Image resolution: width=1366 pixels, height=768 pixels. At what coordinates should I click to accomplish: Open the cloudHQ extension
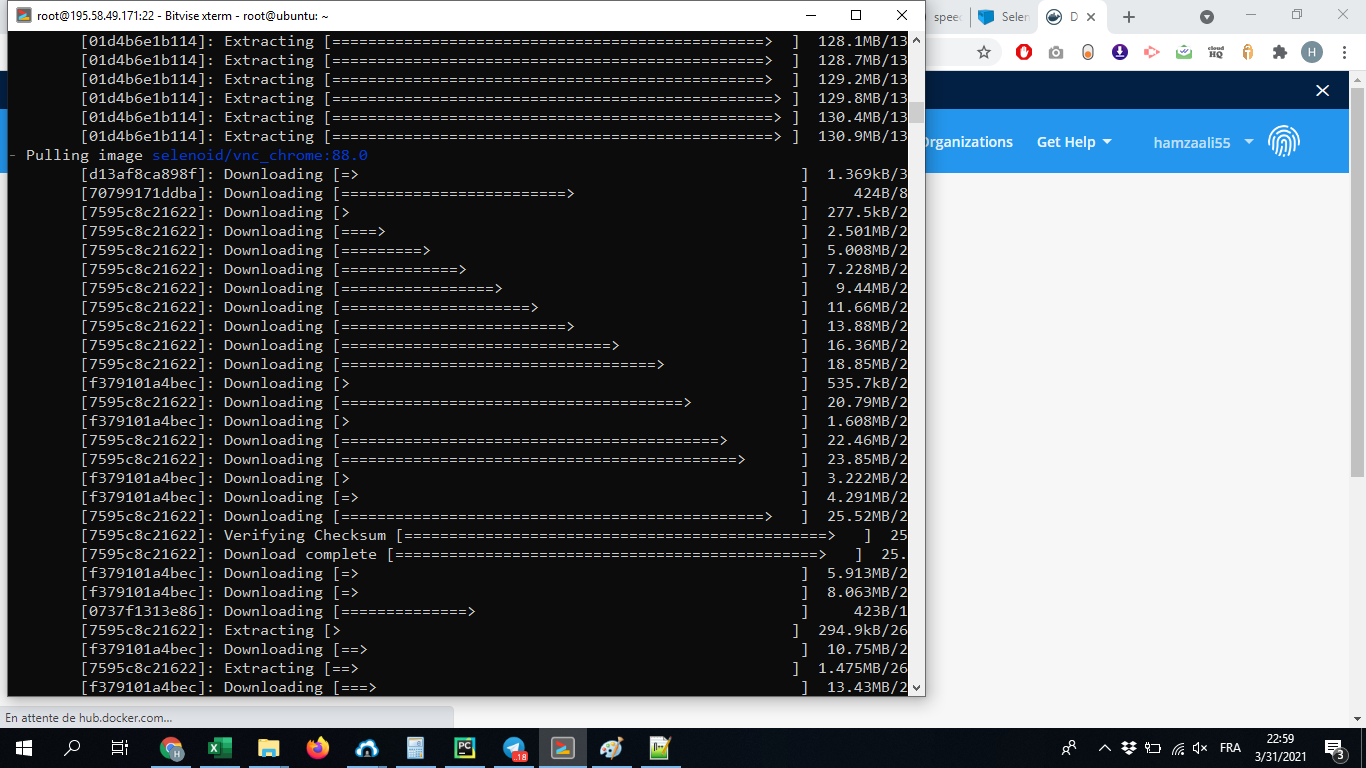(1216, 52)
